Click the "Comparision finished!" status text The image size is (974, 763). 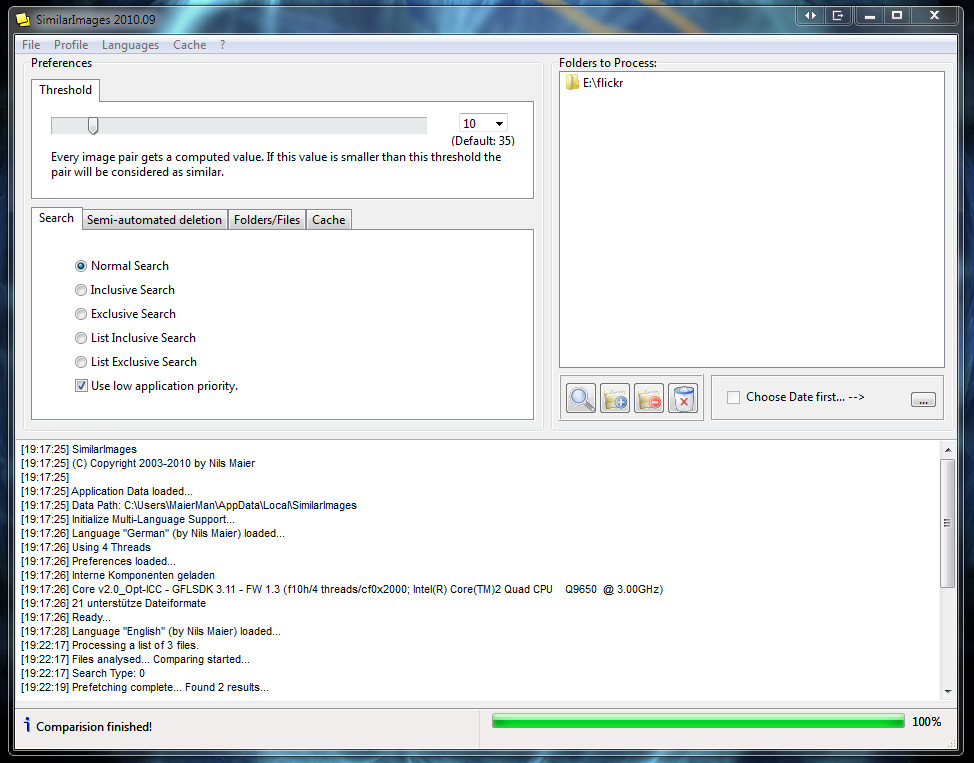[x=94, y=727]
